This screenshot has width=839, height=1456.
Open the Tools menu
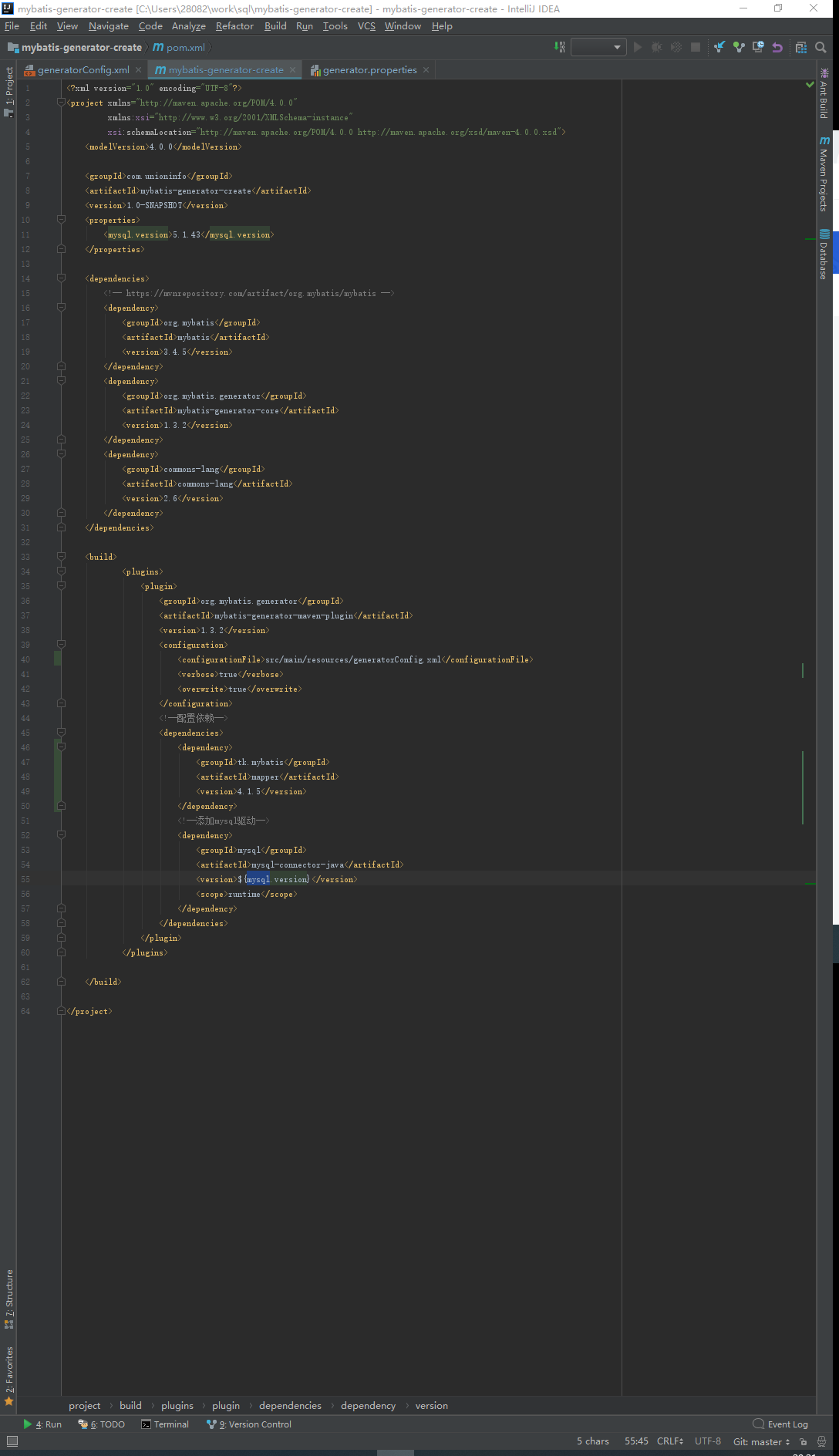click(335, 25)
